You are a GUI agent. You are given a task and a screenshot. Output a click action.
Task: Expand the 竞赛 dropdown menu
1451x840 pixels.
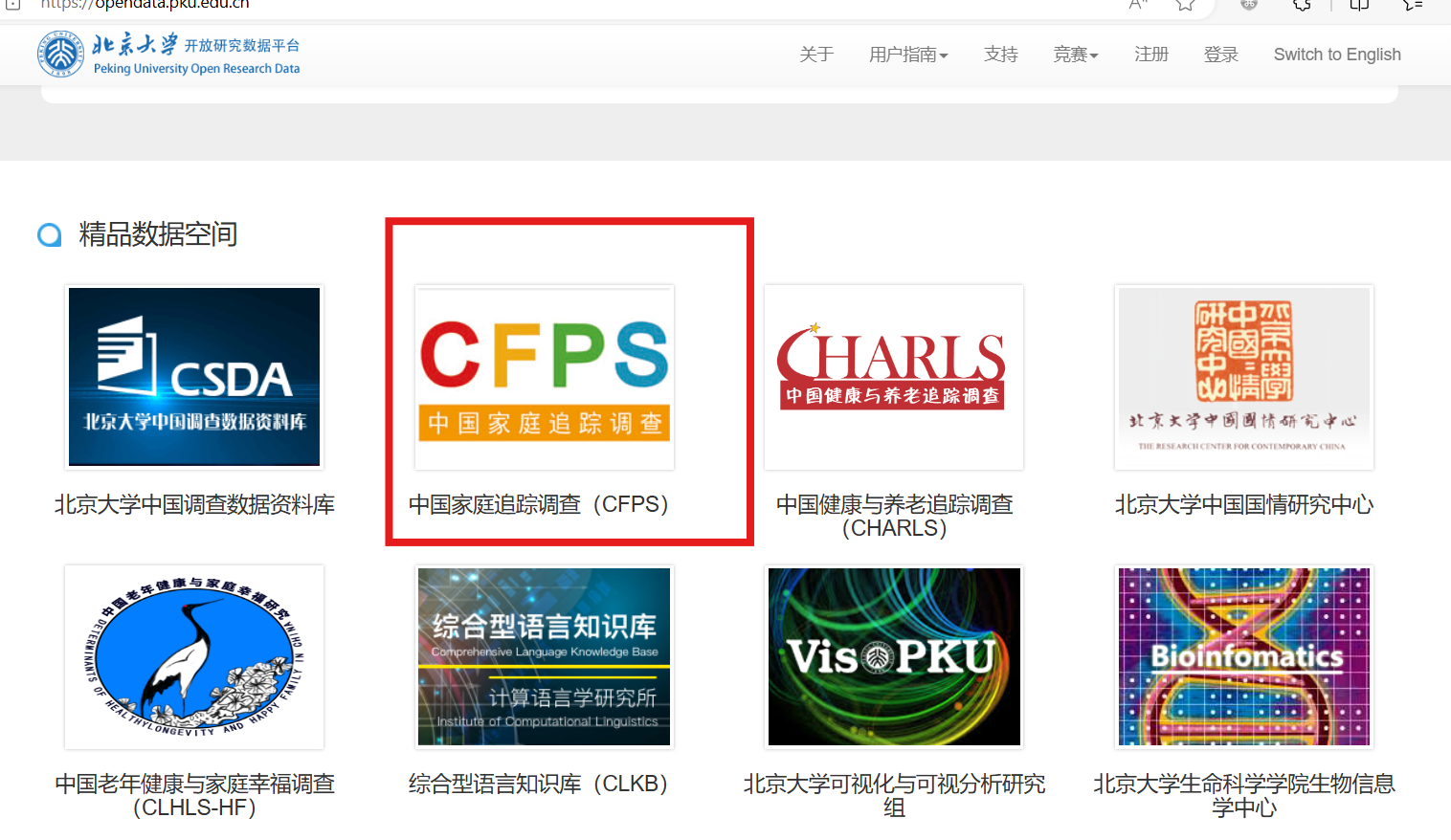(x=1076, y=55)
